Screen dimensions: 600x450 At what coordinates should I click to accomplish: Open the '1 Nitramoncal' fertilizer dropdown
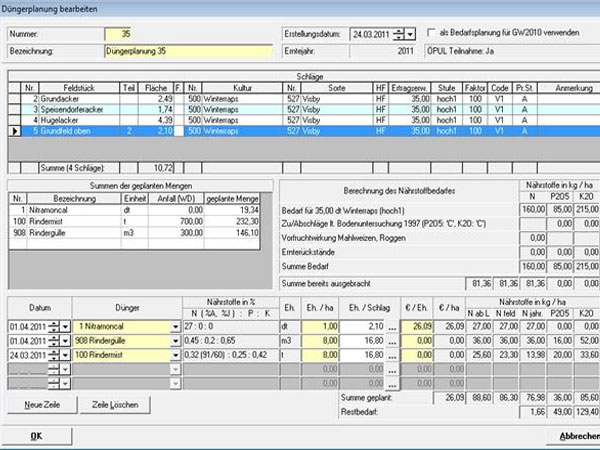[175, 327]
